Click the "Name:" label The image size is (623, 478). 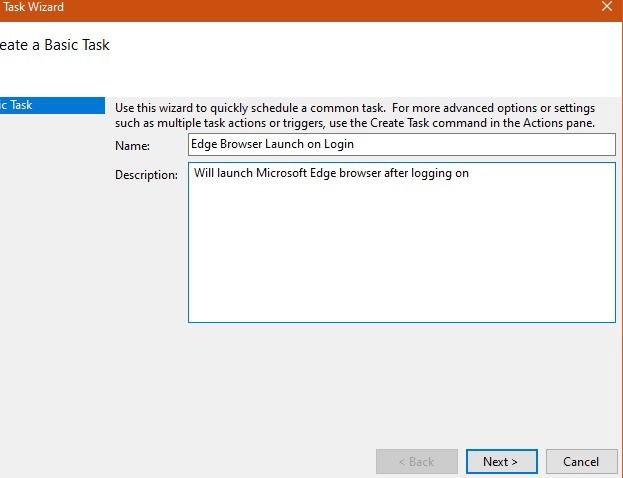pos(132,146)
